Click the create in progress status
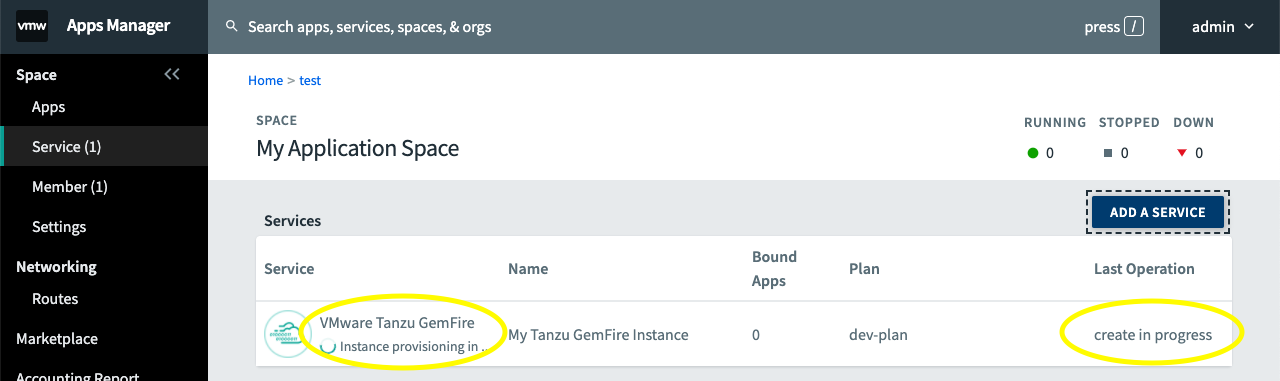Image resolution: width=1280 pixels, height=381 pixels. tap(1153, 334)
